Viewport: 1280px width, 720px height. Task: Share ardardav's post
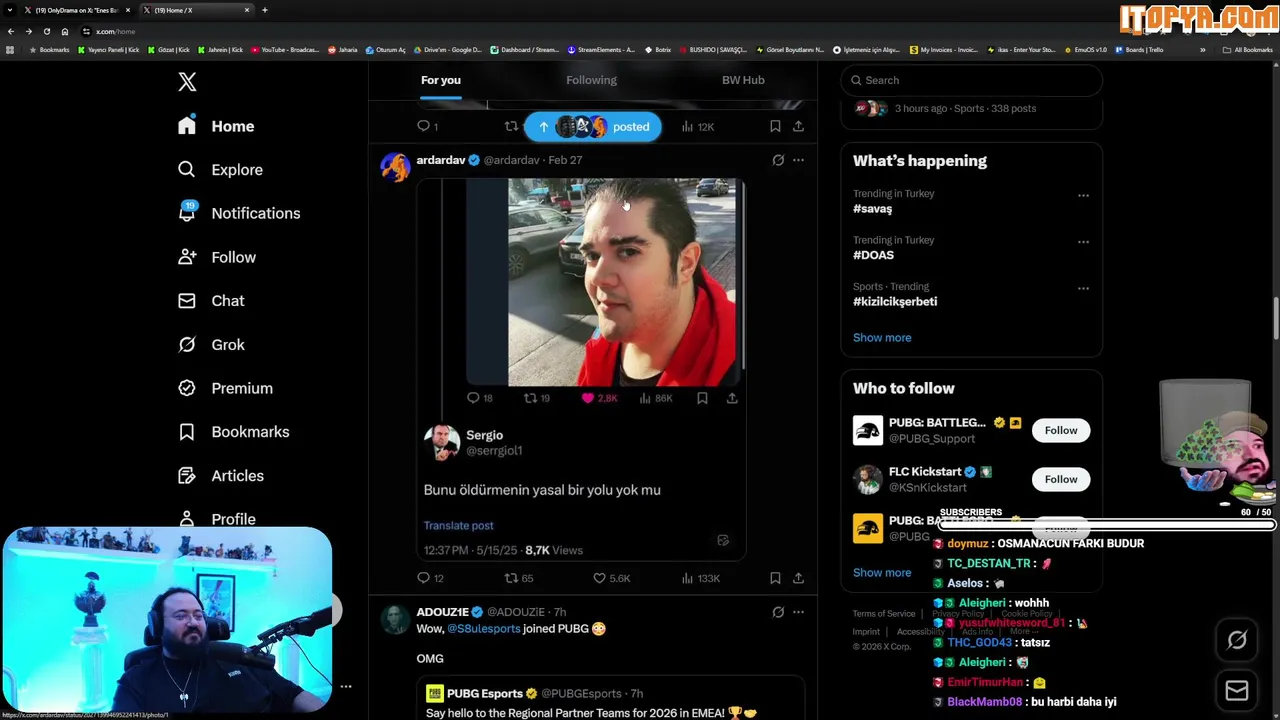pos(798,578)
